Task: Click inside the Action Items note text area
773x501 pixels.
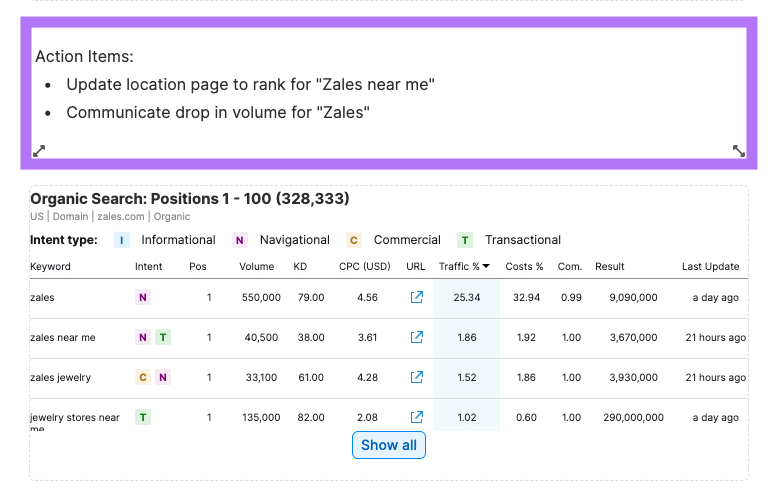Action: tap(389, 93)
